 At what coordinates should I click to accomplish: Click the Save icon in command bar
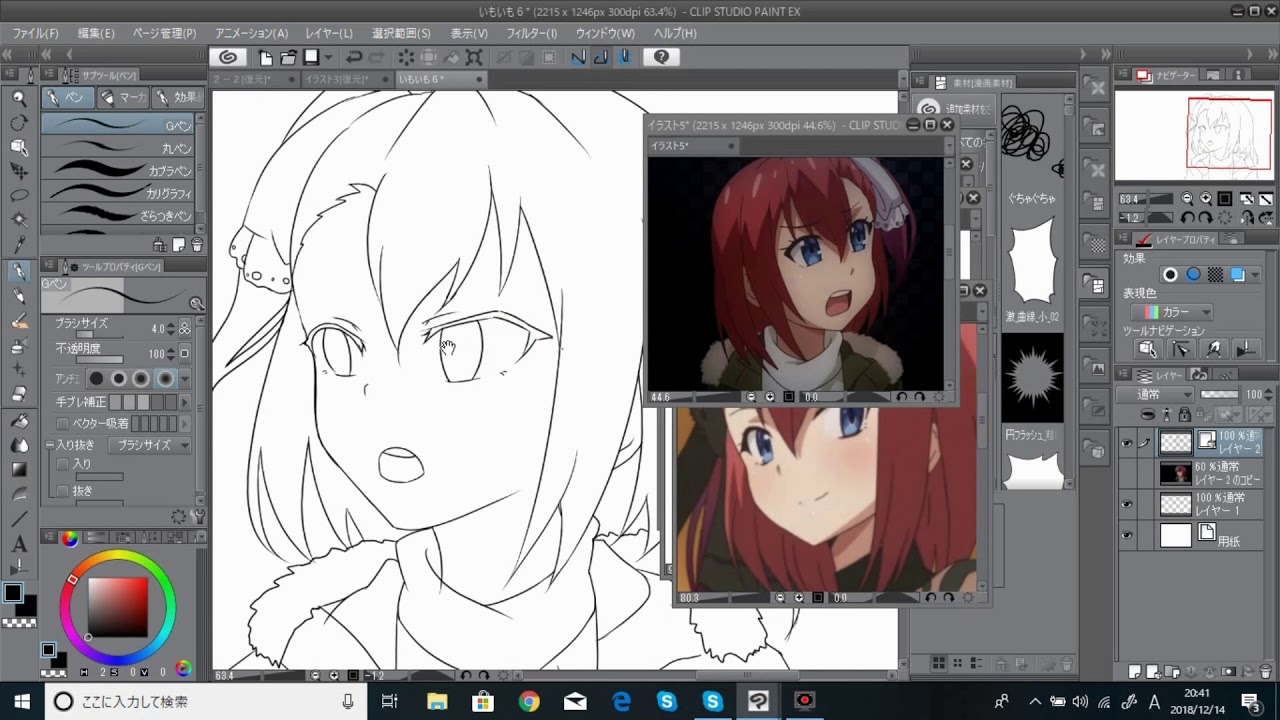(311, 57)
